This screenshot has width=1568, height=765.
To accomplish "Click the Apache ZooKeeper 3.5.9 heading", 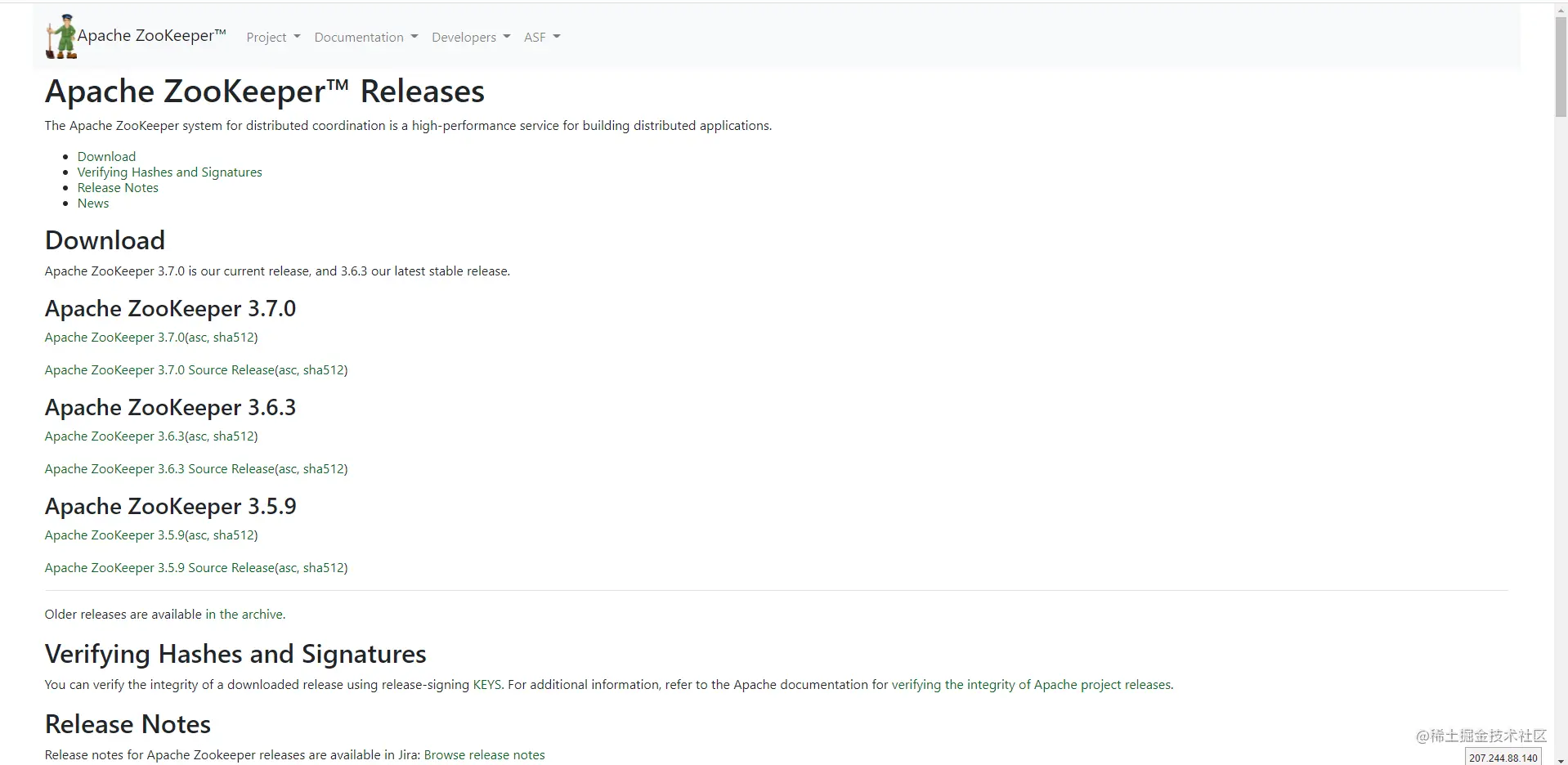I will tap(170, 506).
